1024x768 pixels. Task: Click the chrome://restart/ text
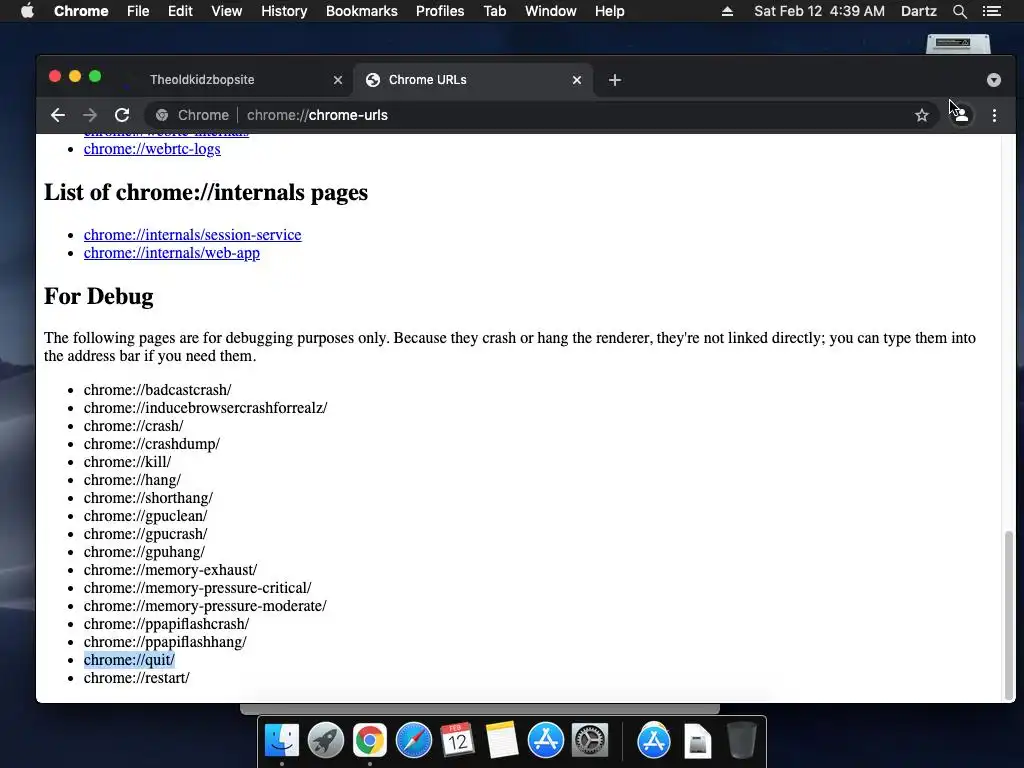pyautogui.click(x=136, y=678)
